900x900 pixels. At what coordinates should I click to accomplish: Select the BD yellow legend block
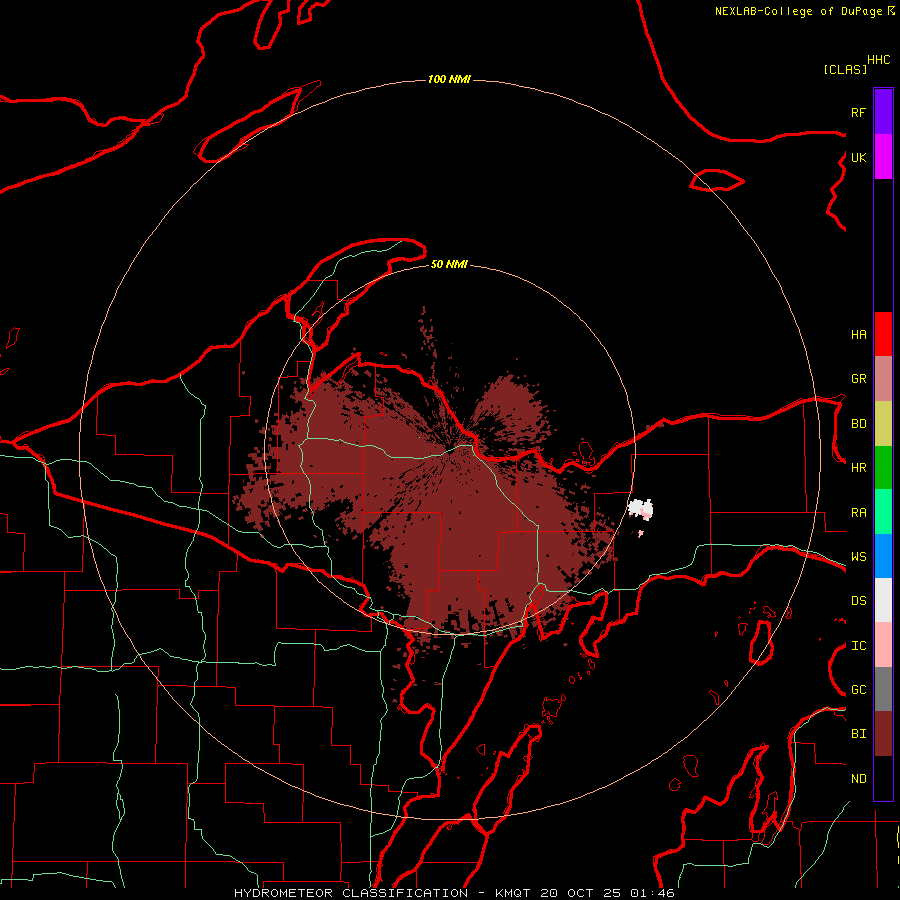point(883,423)
